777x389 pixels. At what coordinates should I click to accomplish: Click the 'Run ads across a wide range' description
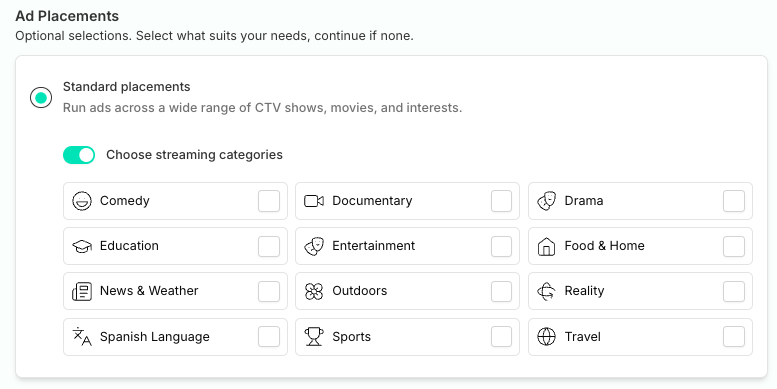[262, 108]
